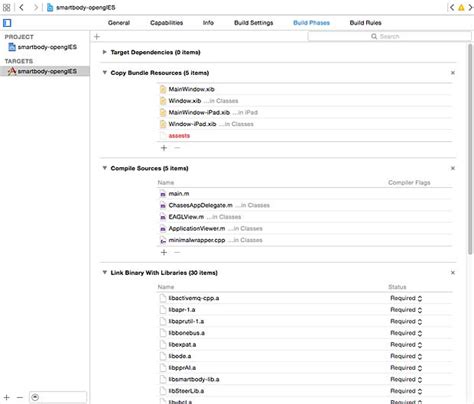
Task: Switch to the Build Settings tab
Action: click(254, 23)
